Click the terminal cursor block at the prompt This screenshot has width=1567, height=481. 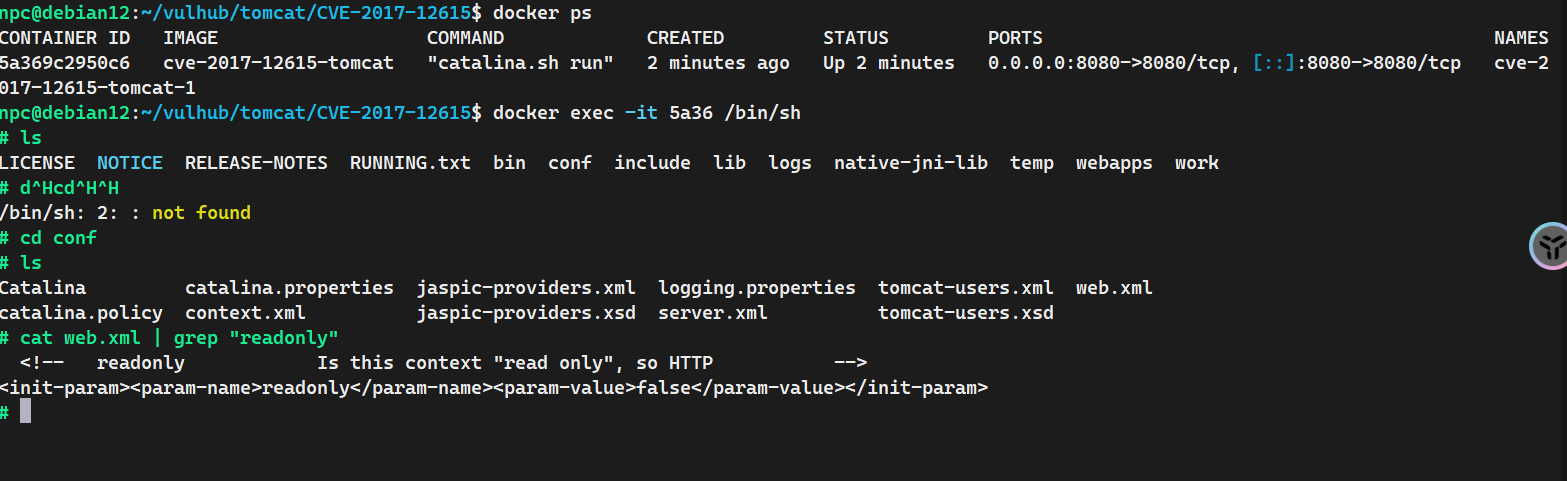[x=26, y=412]
